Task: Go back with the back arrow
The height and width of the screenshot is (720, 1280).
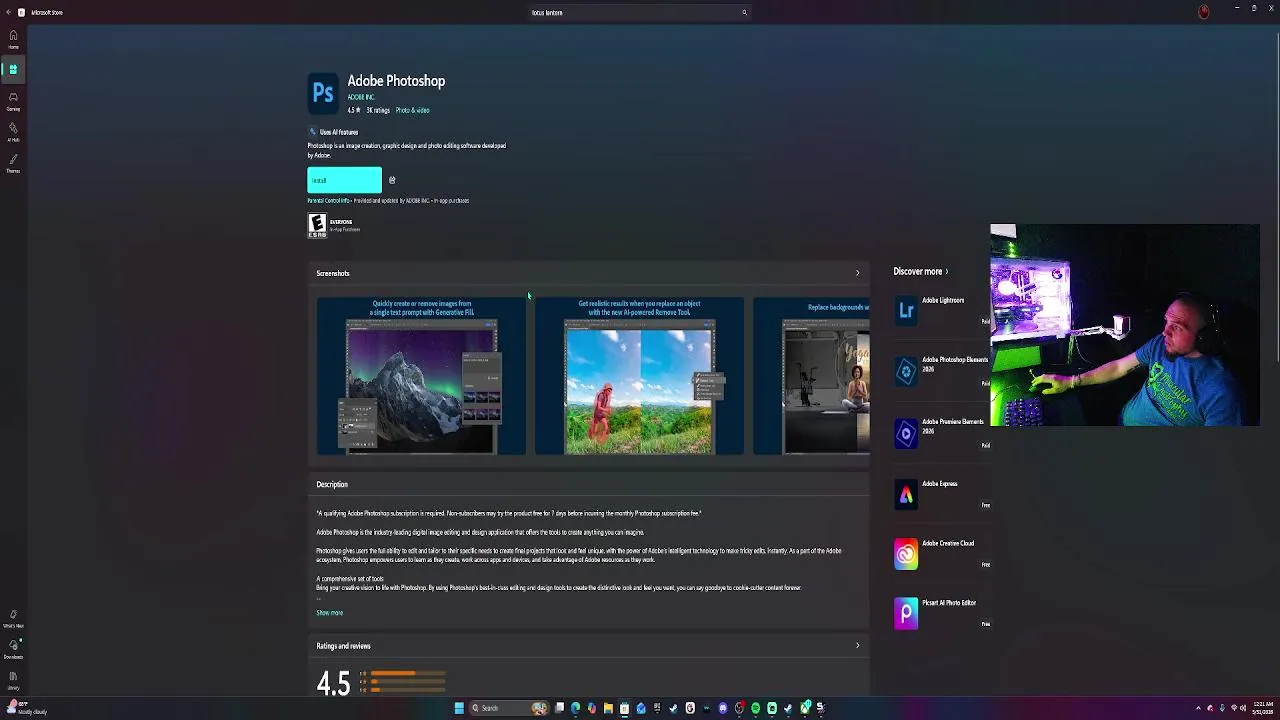Action: 8,12
